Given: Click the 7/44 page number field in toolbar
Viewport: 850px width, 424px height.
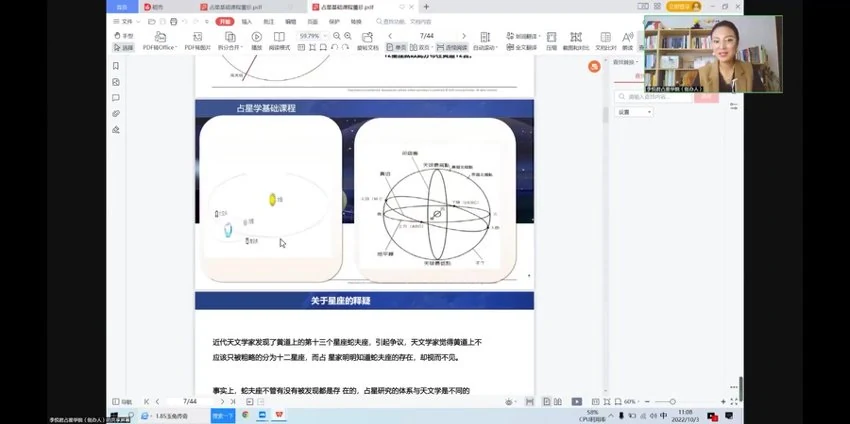Looking at the screenshot, I should coord(427,36).
